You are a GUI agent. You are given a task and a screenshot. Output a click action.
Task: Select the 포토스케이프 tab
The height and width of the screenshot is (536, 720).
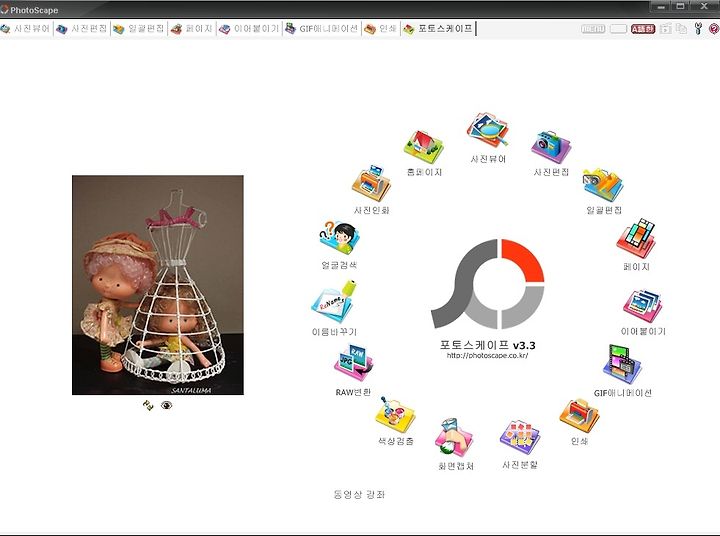439,29
